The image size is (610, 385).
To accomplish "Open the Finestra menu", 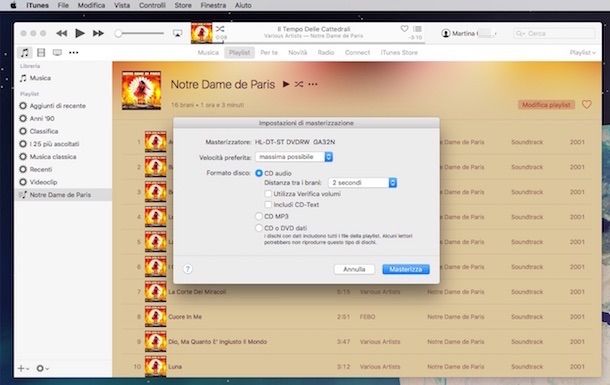I will [x=213, y=5].
